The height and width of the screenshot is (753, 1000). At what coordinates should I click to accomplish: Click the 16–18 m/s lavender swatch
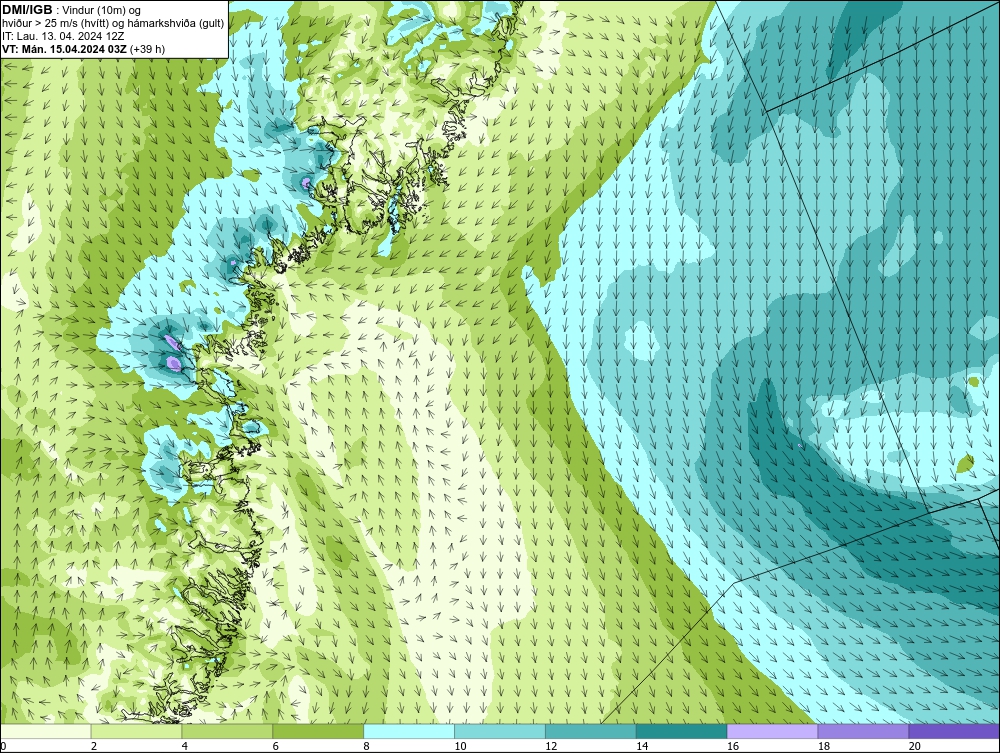pos(772,731)
